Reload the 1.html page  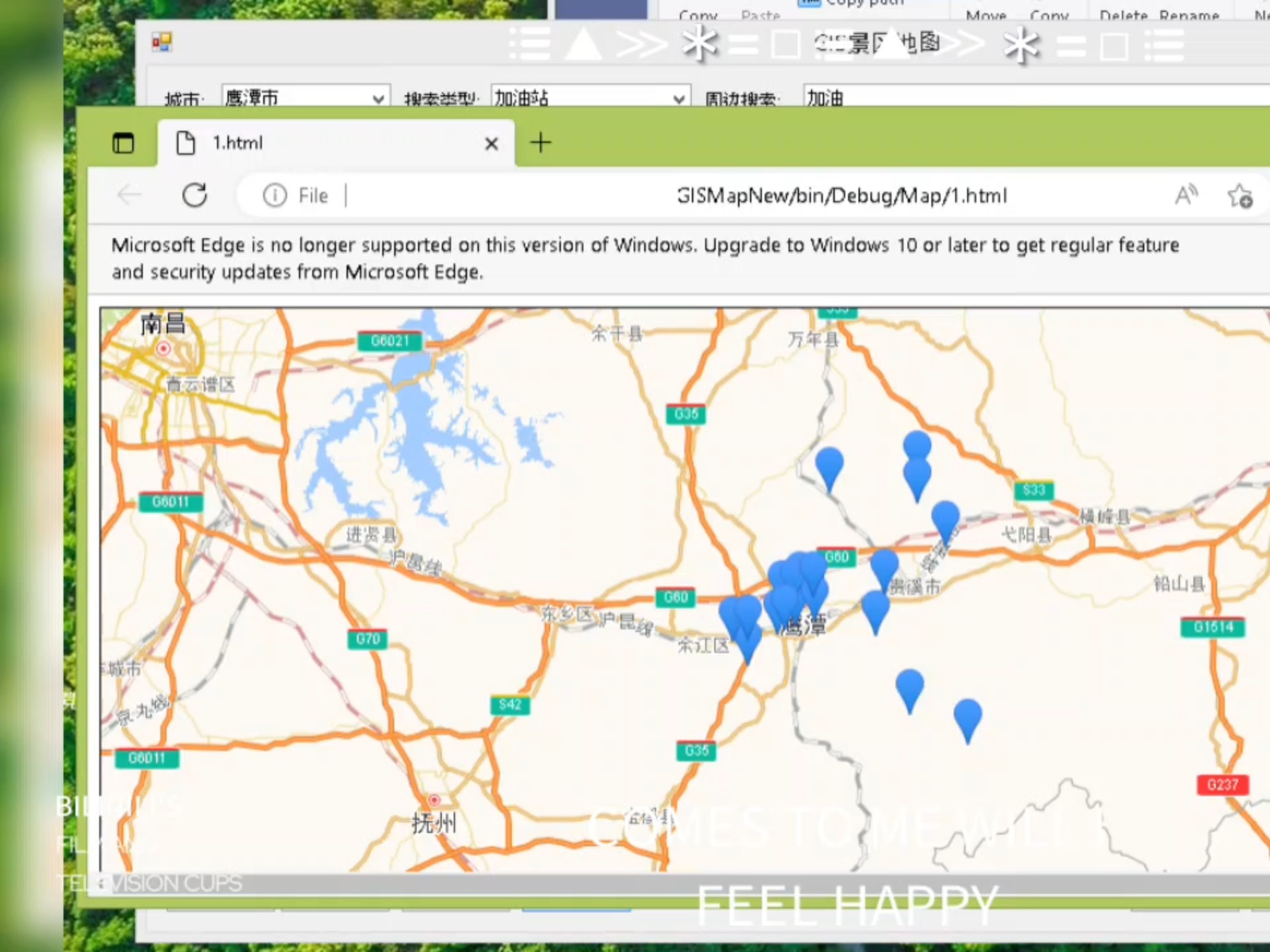point(195,195)
